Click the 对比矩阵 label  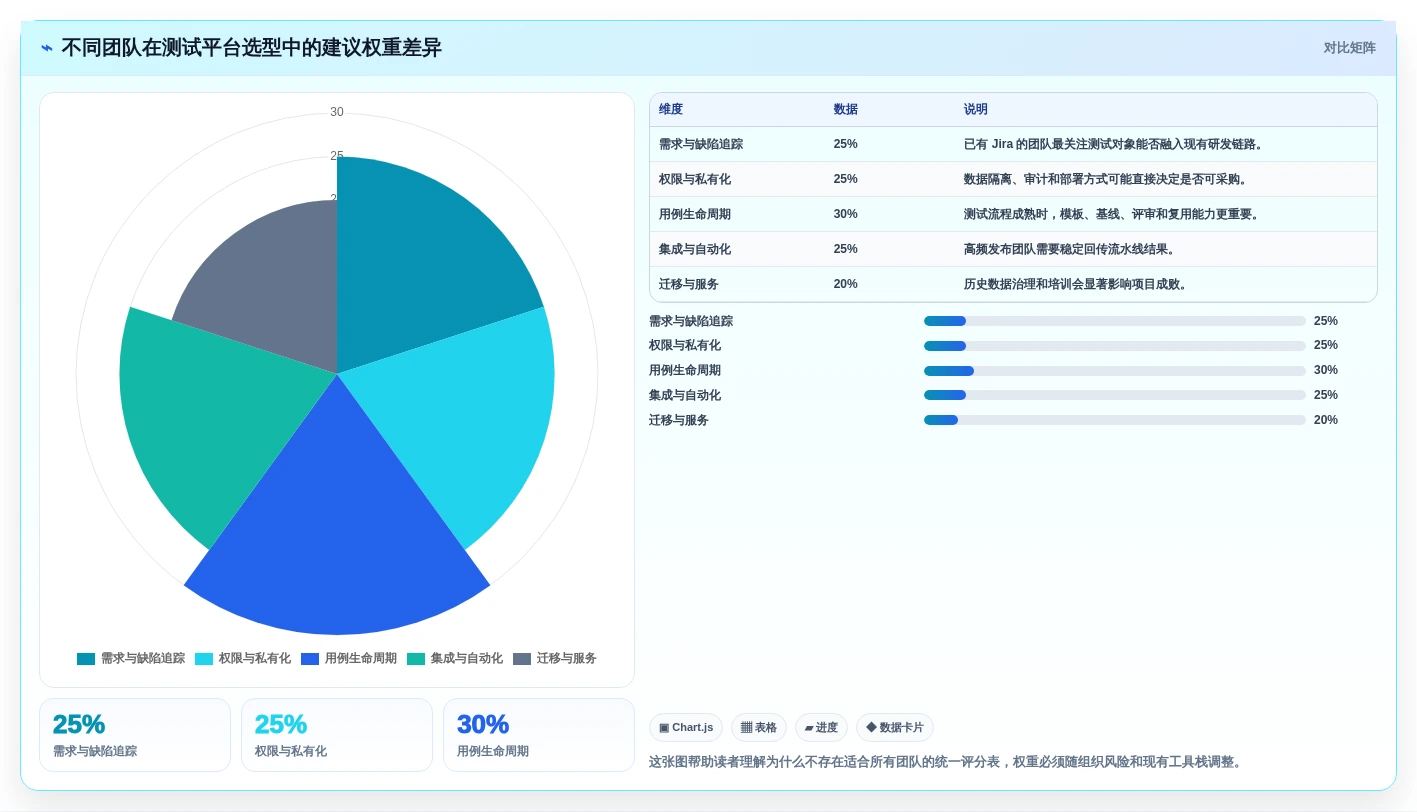[1349, 48]
